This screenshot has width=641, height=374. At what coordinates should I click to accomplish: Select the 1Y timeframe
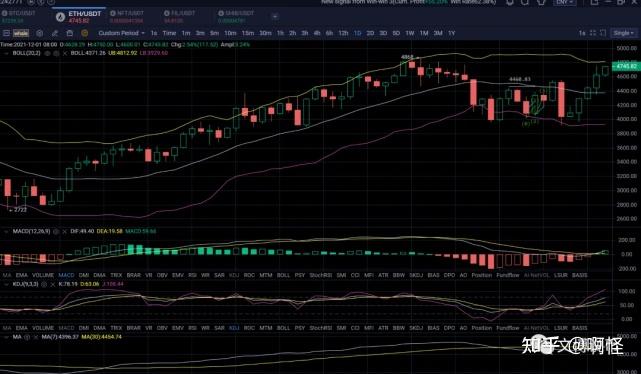coord(452,33)
